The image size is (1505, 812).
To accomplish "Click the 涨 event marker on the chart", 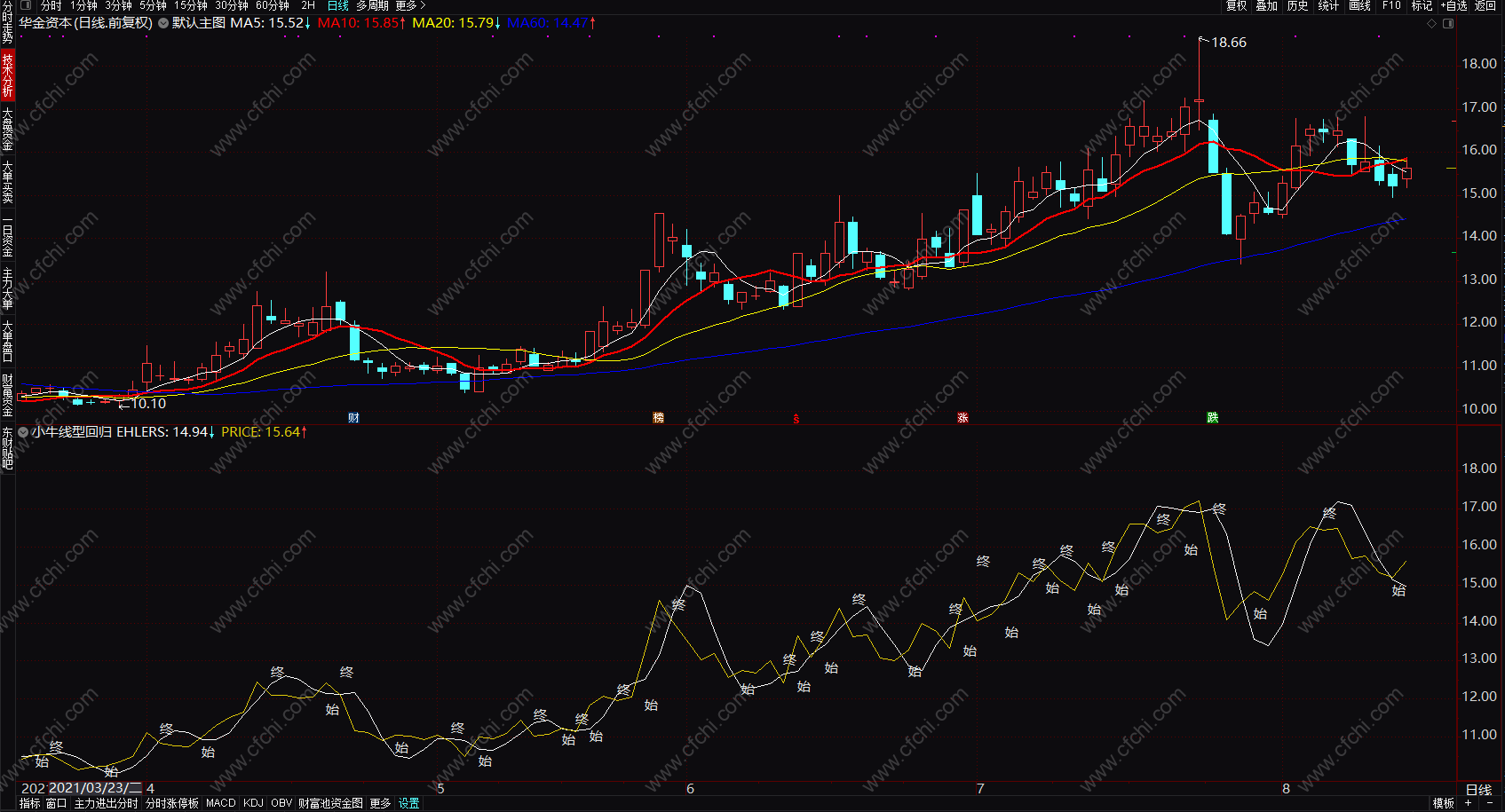I will (x=962, y=418).
